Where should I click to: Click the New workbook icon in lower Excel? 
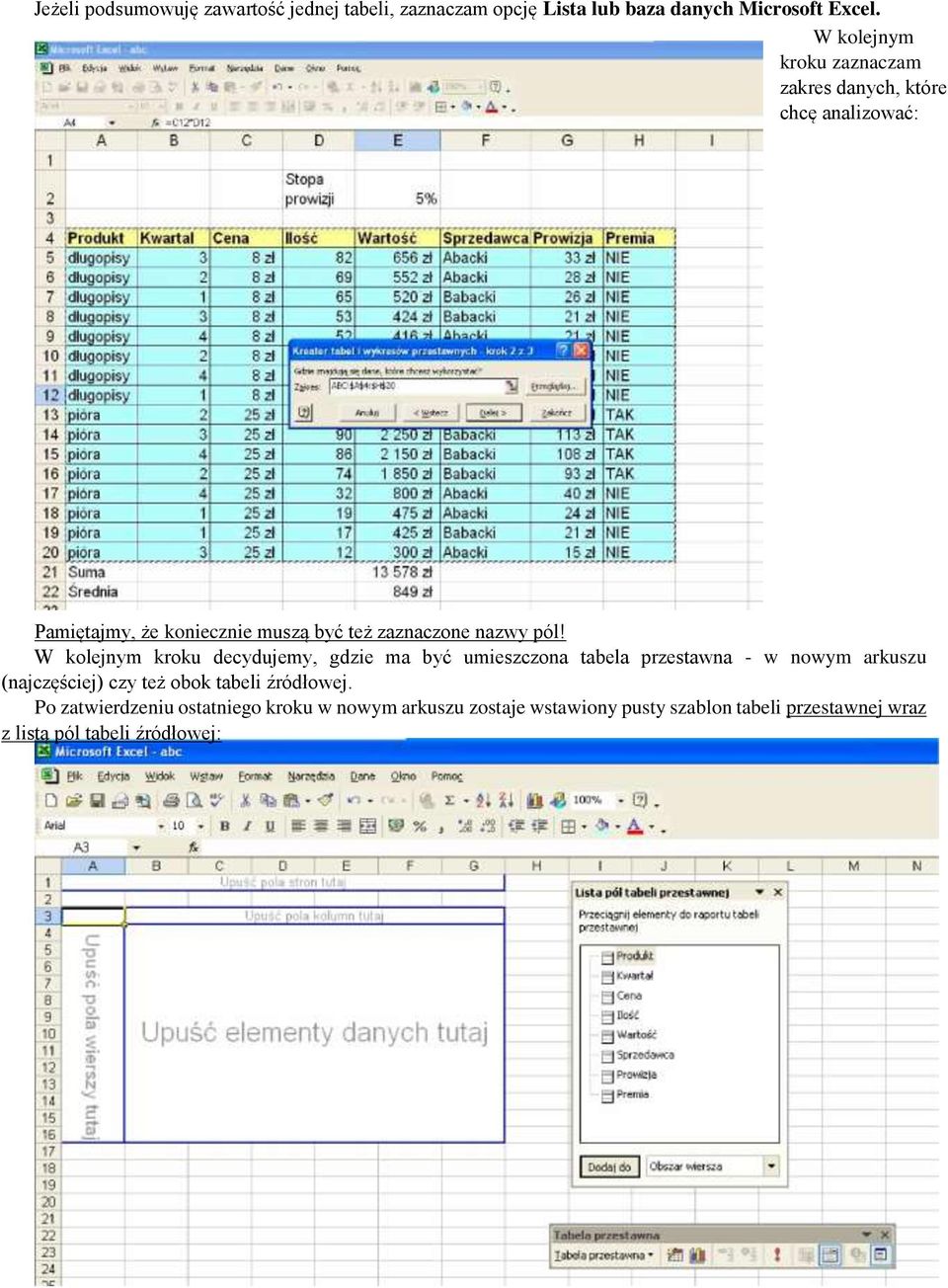(x=51, y=801)
